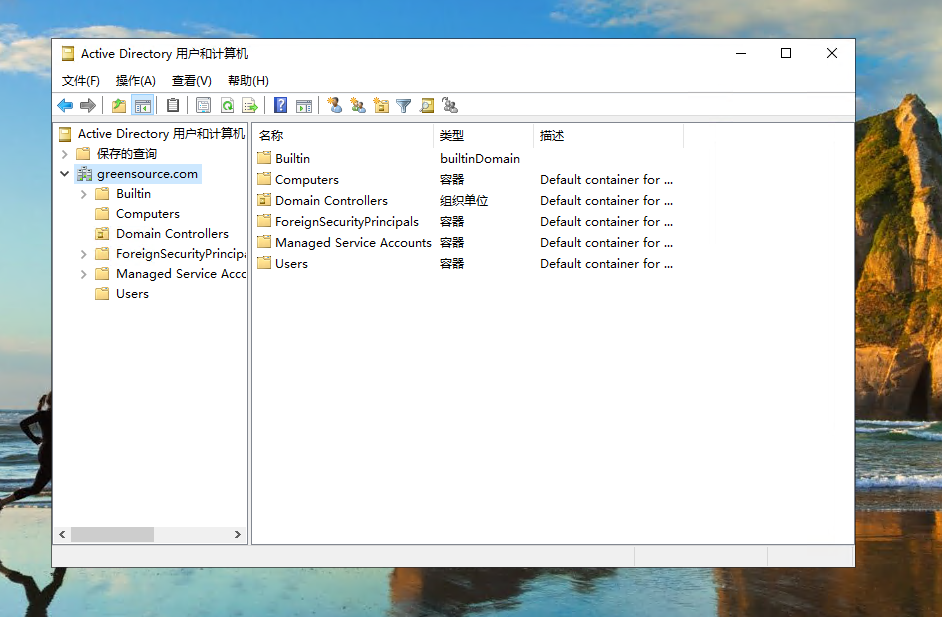The width and height of the screenshot is (942, 617).
Task: Open the 文件(F) menu
Action: click(81, 81)
